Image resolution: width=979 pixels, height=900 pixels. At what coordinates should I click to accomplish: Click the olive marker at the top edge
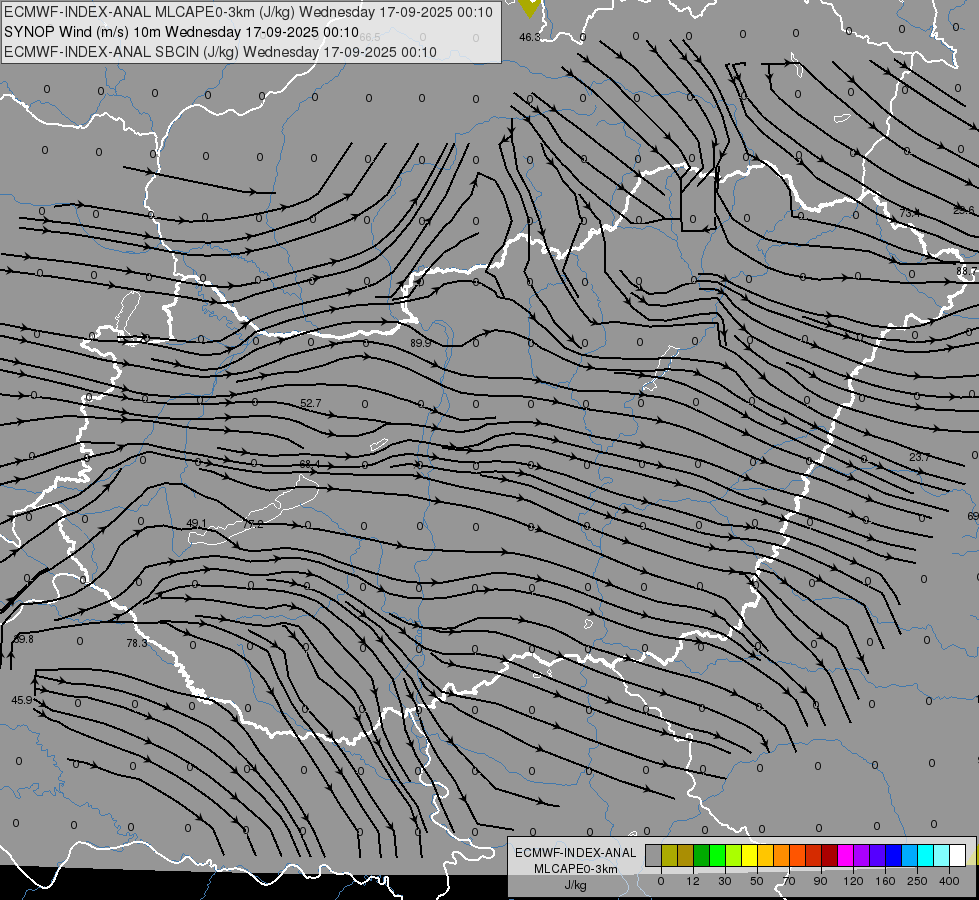(529, 7)
